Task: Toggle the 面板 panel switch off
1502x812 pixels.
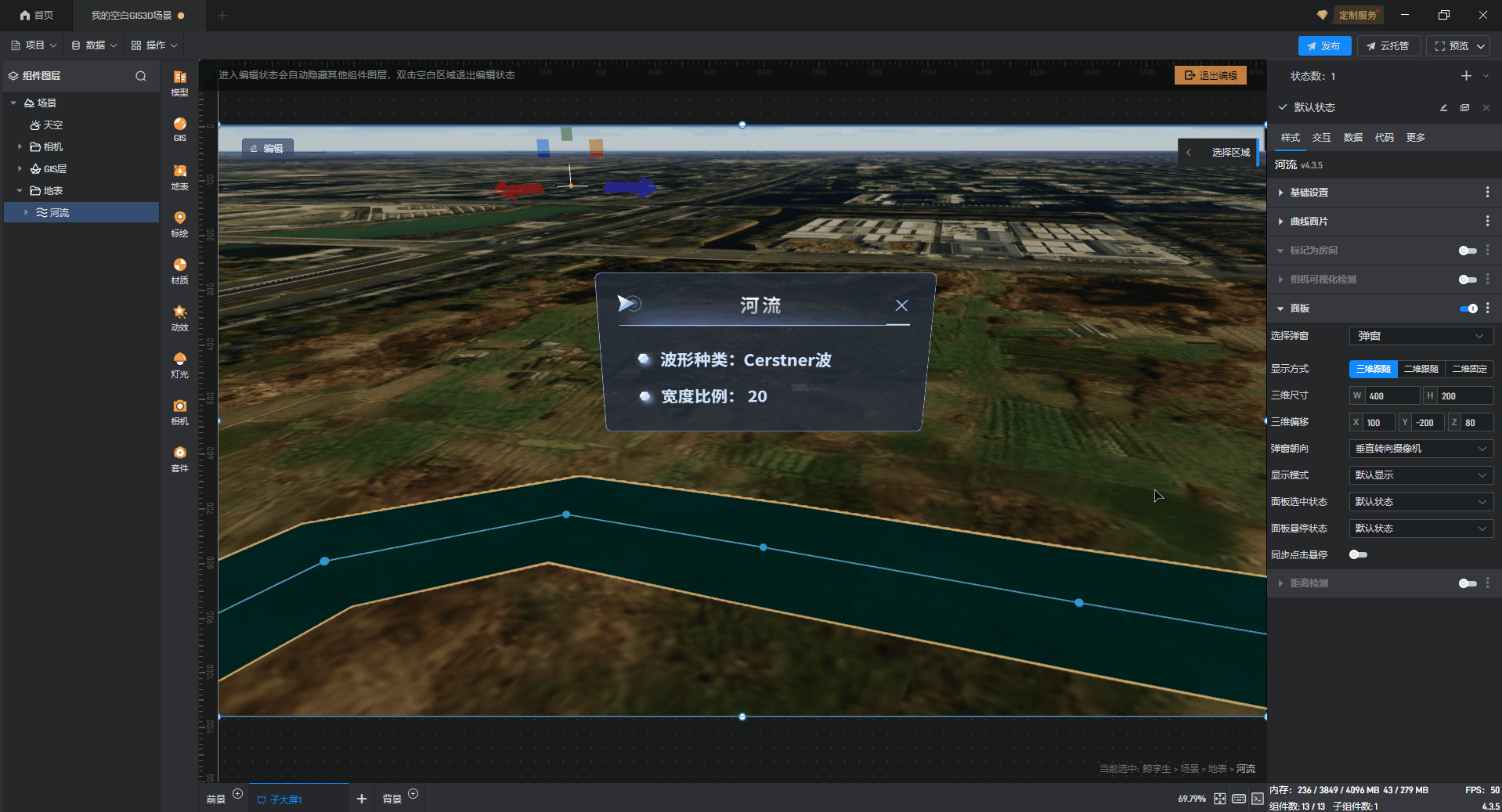Action: click(1468, 309)
